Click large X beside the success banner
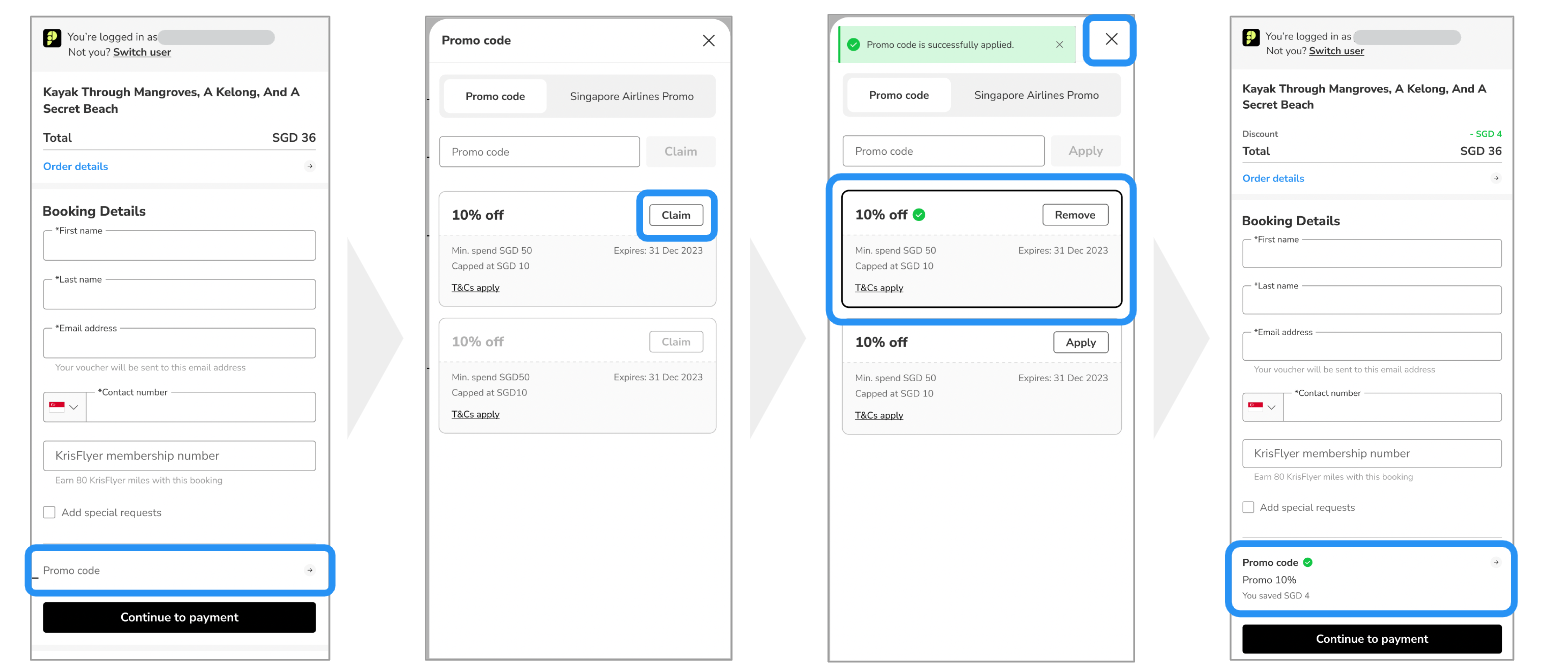 [x=1111, y=40]
